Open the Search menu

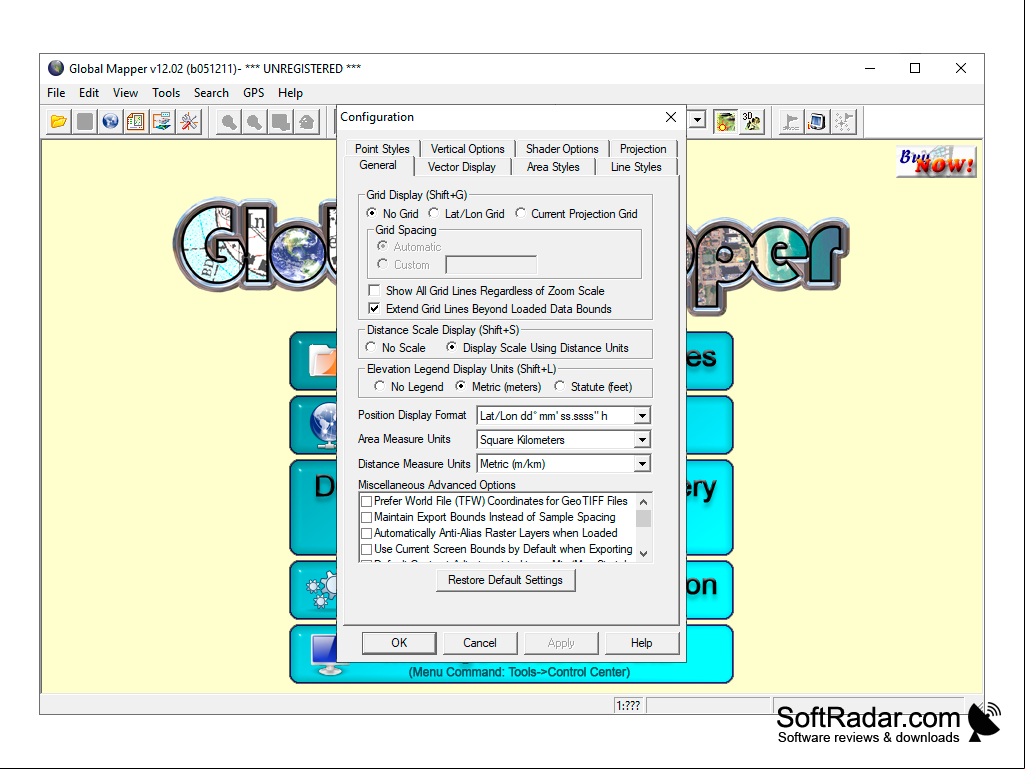[211, 93]
